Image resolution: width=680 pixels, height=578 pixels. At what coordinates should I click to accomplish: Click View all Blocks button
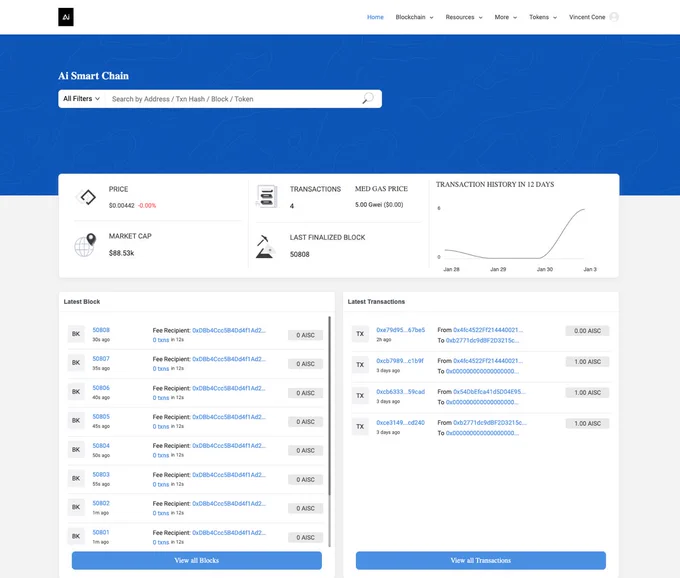point(196,560)
